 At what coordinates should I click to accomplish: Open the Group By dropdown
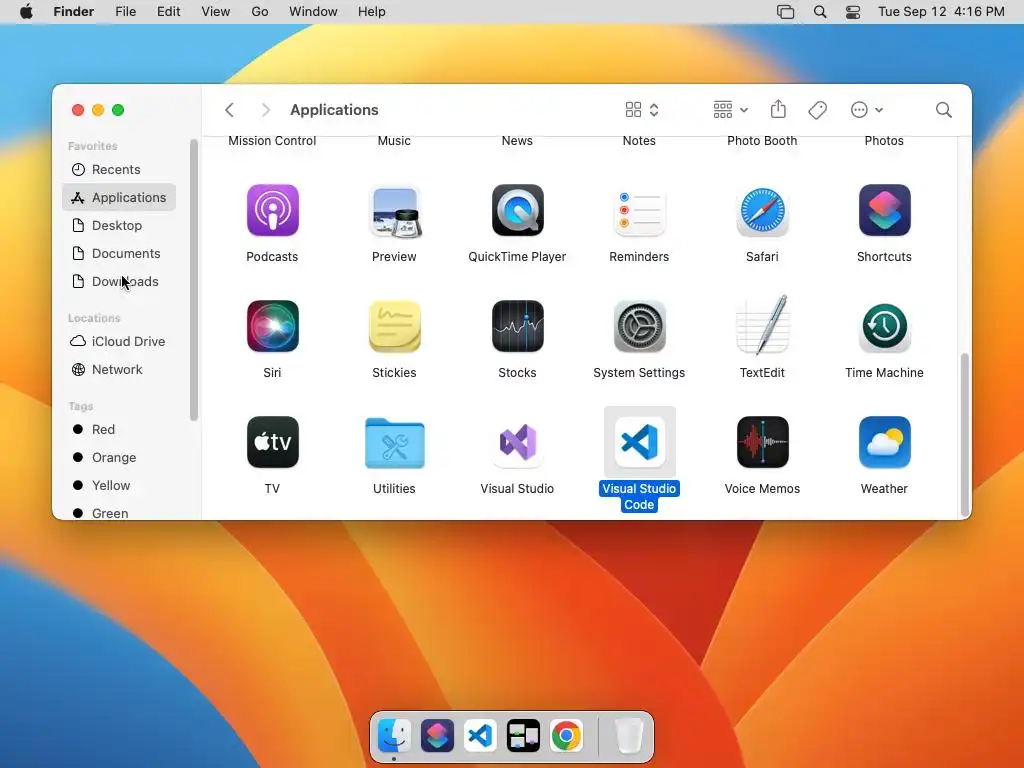(731, 110)
